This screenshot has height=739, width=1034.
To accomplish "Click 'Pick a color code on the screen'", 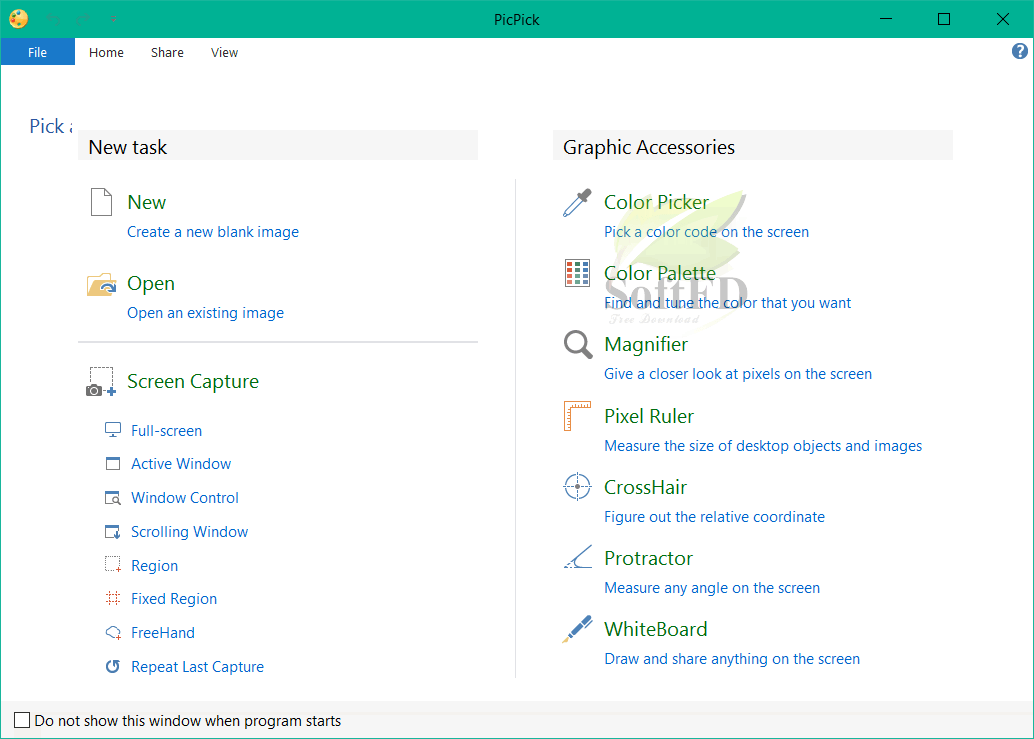I will coord(706,232).
